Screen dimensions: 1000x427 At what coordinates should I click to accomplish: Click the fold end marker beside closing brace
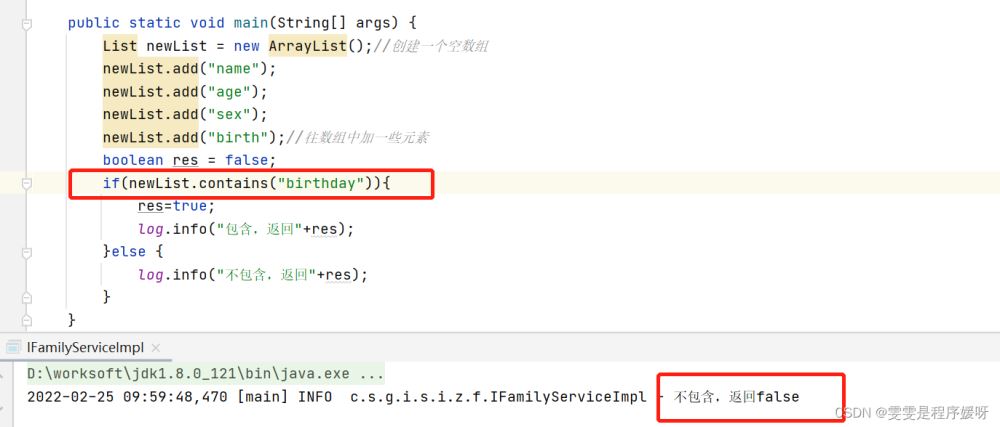(27, 319)
